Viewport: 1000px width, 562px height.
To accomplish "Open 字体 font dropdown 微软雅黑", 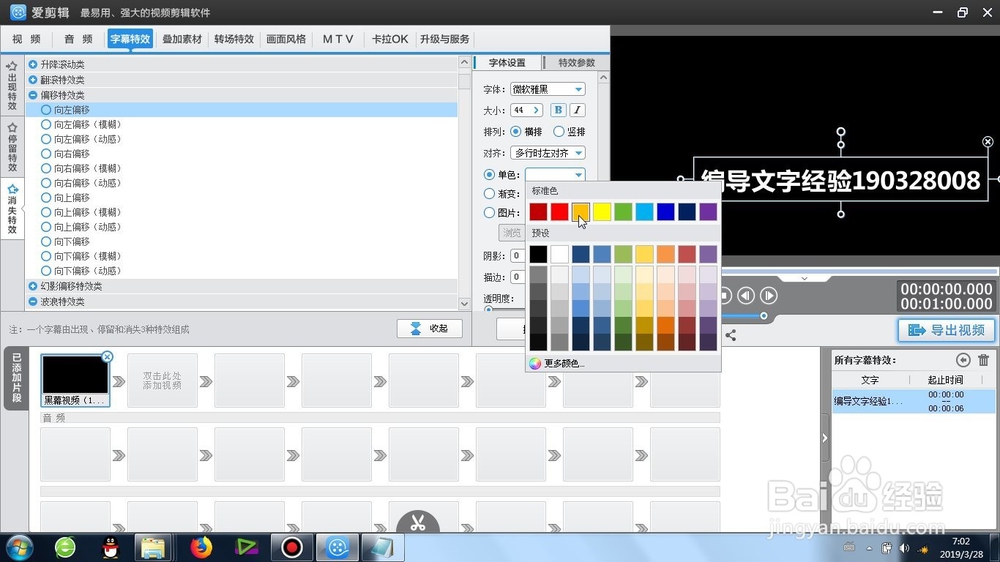I will pos(548,89).
